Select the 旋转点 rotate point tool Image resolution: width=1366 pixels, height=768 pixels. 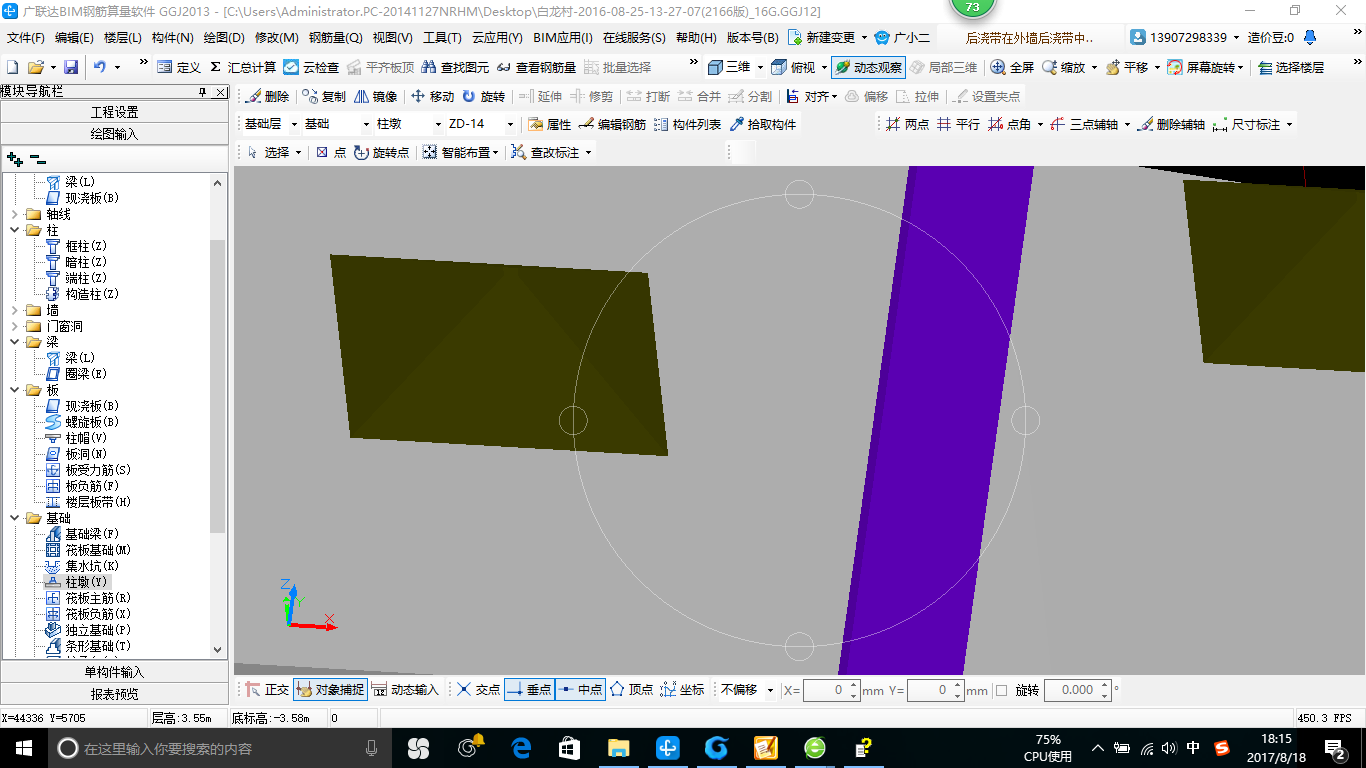382,152
